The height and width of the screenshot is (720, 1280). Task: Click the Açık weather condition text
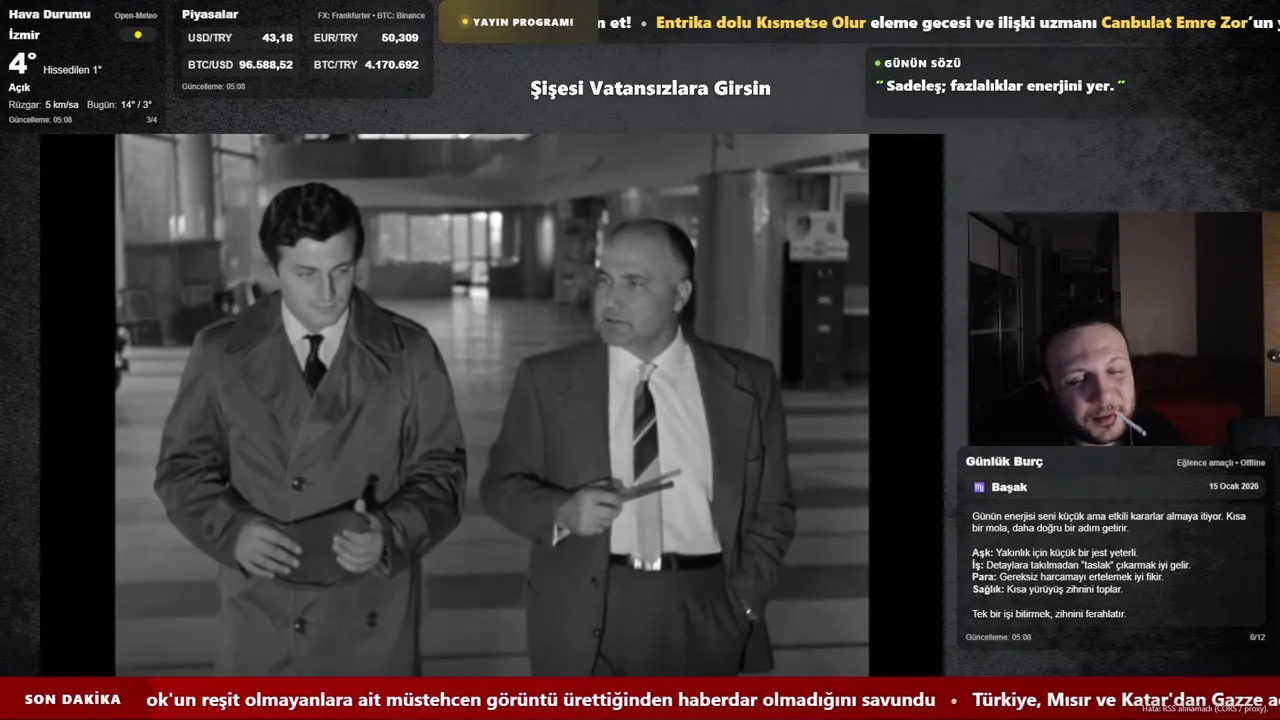[19, 88]
